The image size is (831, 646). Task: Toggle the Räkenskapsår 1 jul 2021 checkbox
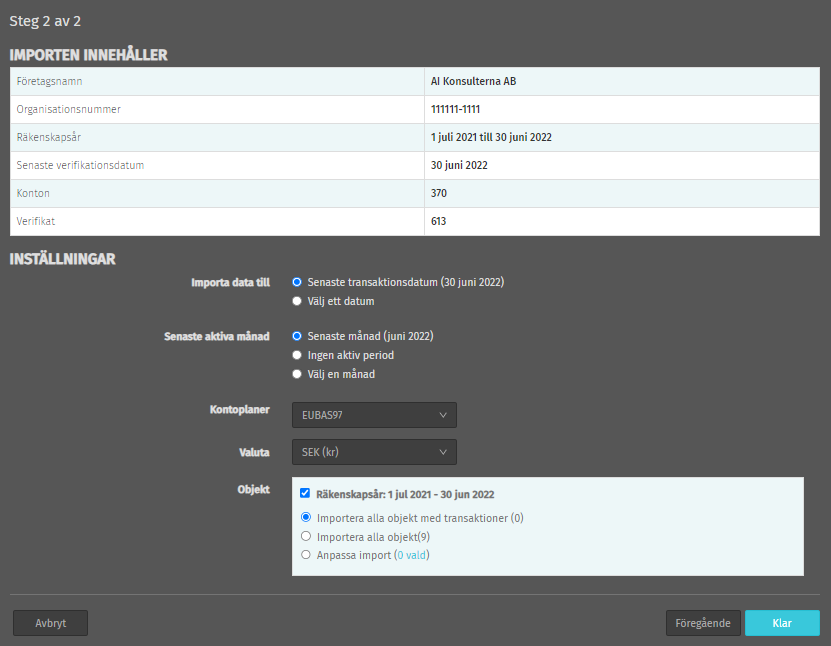coord(305,493)
